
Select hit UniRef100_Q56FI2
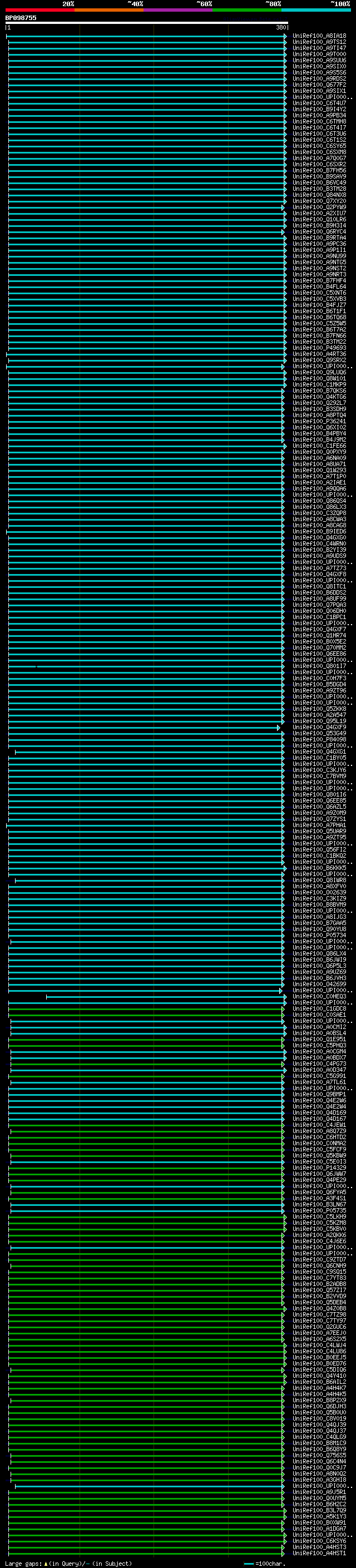[x=319, y=849]
